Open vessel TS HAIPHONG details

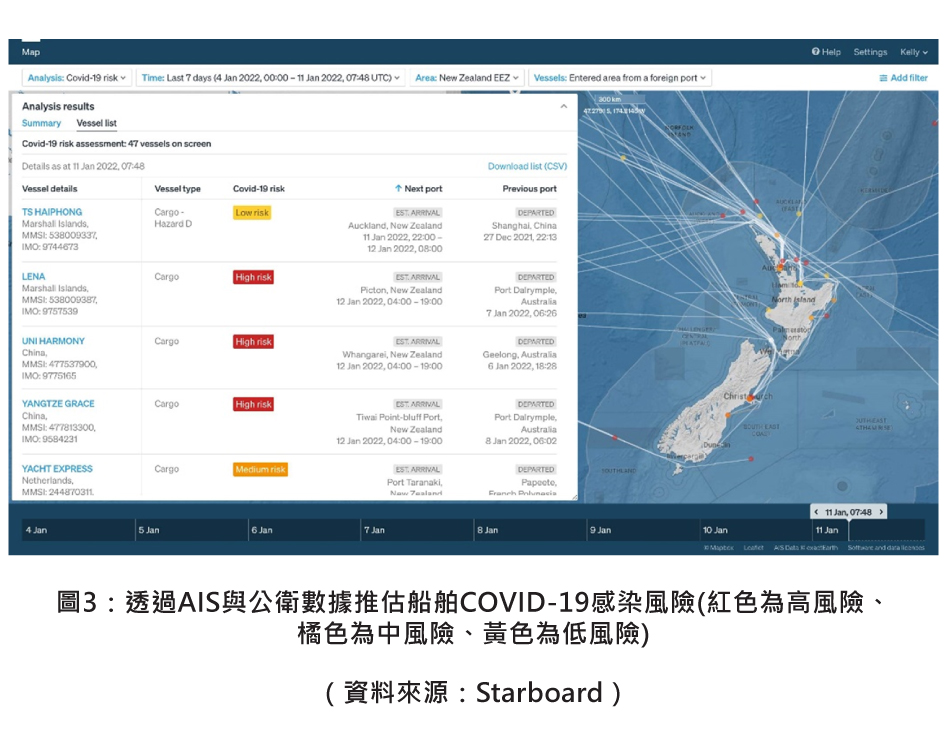pyautogui.click(x=52, y=212)
